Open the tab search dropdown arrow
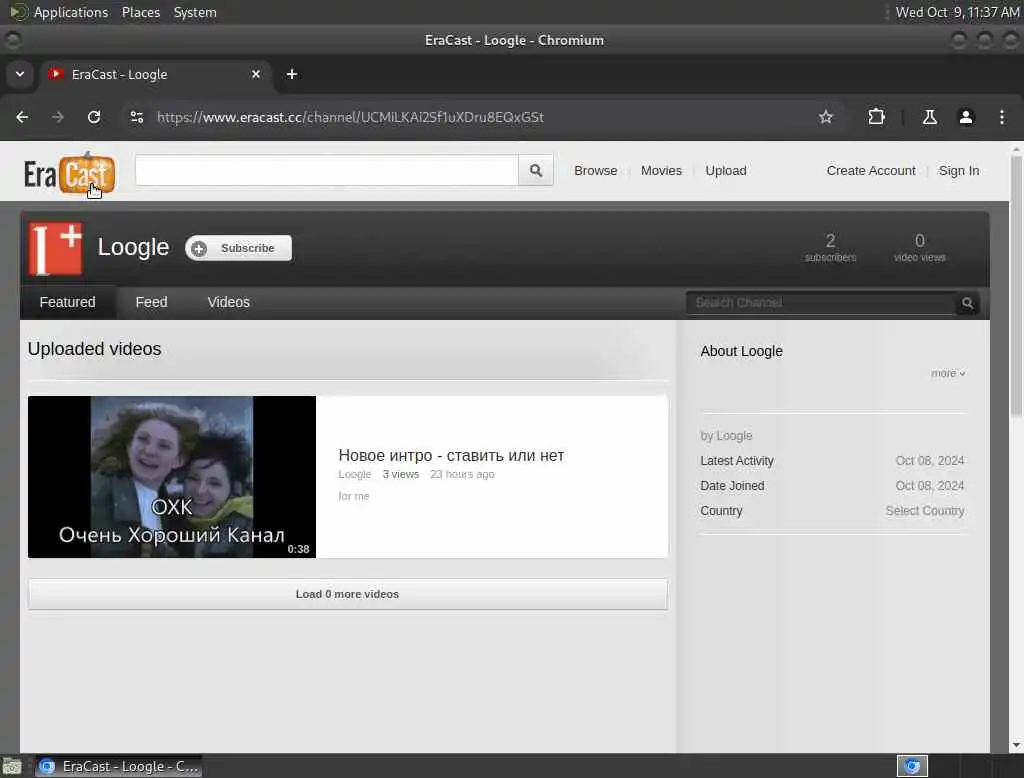This screenshot has width=1024, height=778. [20, 74]
